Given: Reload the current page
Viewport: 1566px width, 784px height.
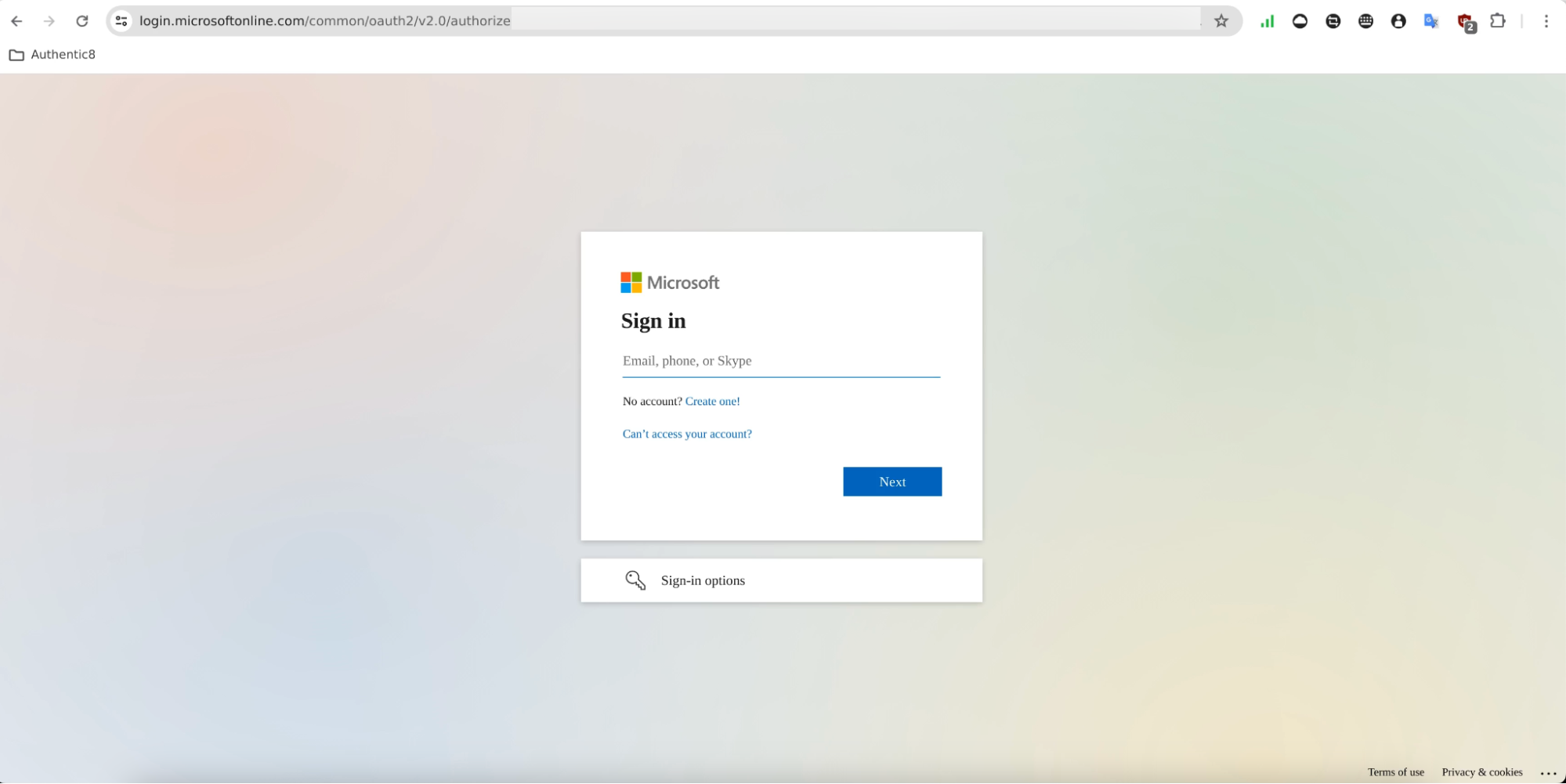Looking at the screenshot, I should click(x=82, y=21).
